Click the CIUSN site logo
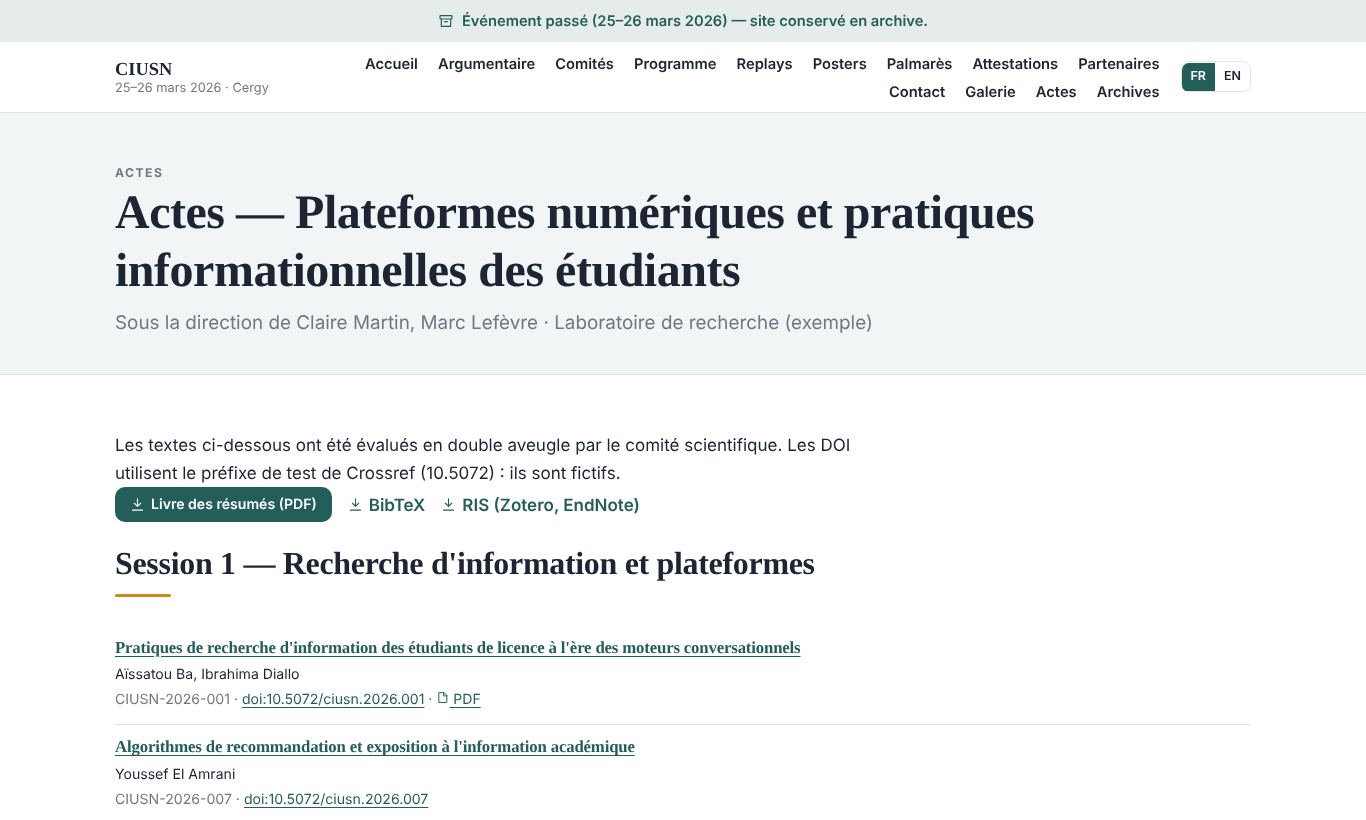Screen dimensions: 1366x820 [x=144, y=69]
